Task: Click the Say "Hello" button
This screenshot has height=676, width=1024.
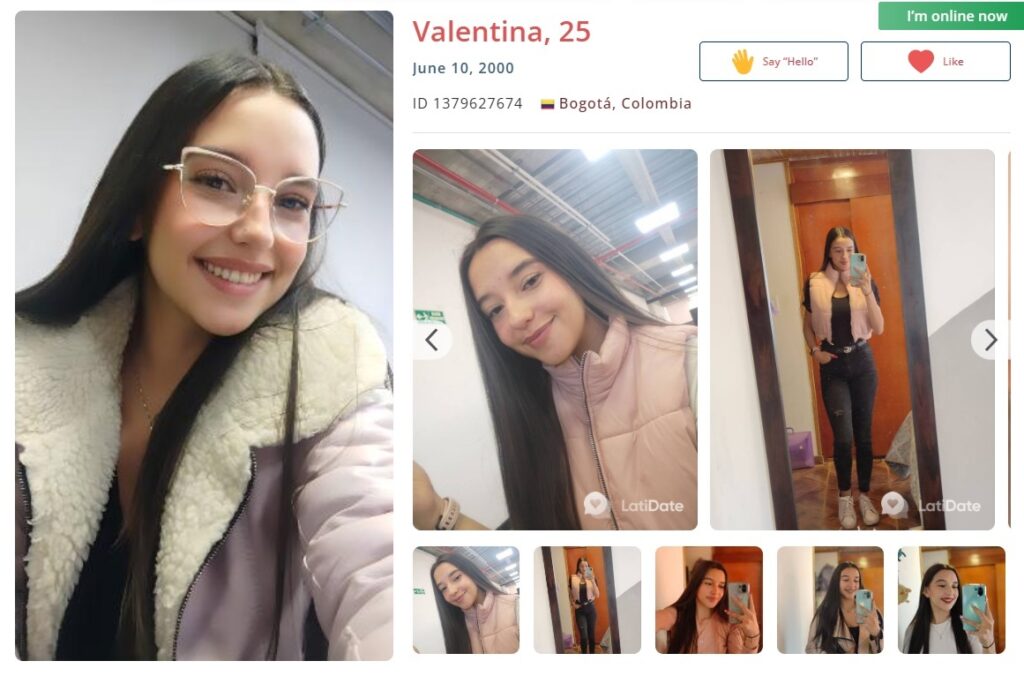Action: [x=774, y=61]
